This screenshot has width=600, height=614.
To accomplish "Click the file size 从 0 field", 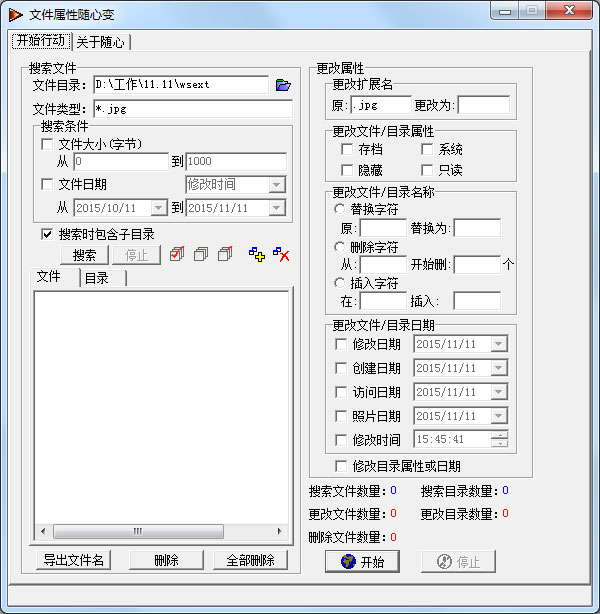I will tap(121, 161).
